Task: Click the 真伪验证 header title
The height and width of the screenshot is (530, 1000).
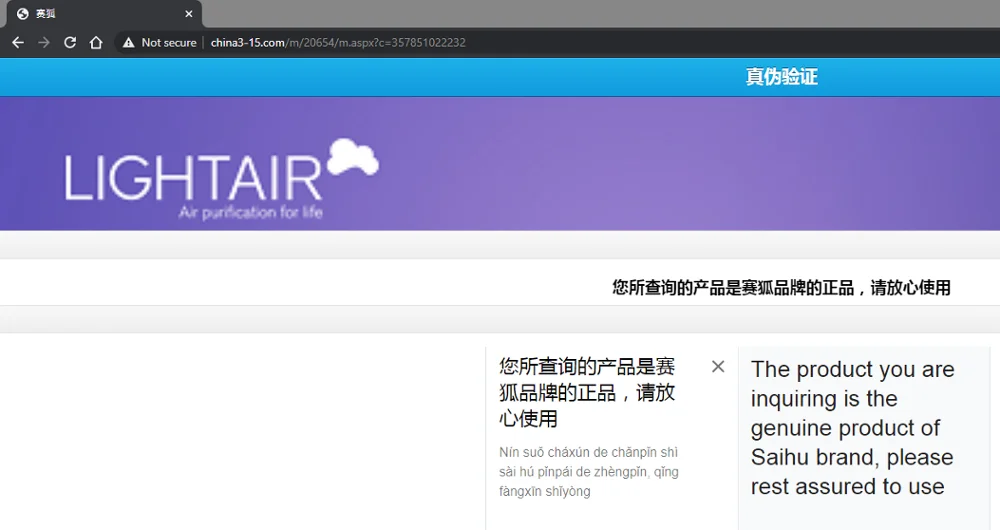Action: coord(781,77)
